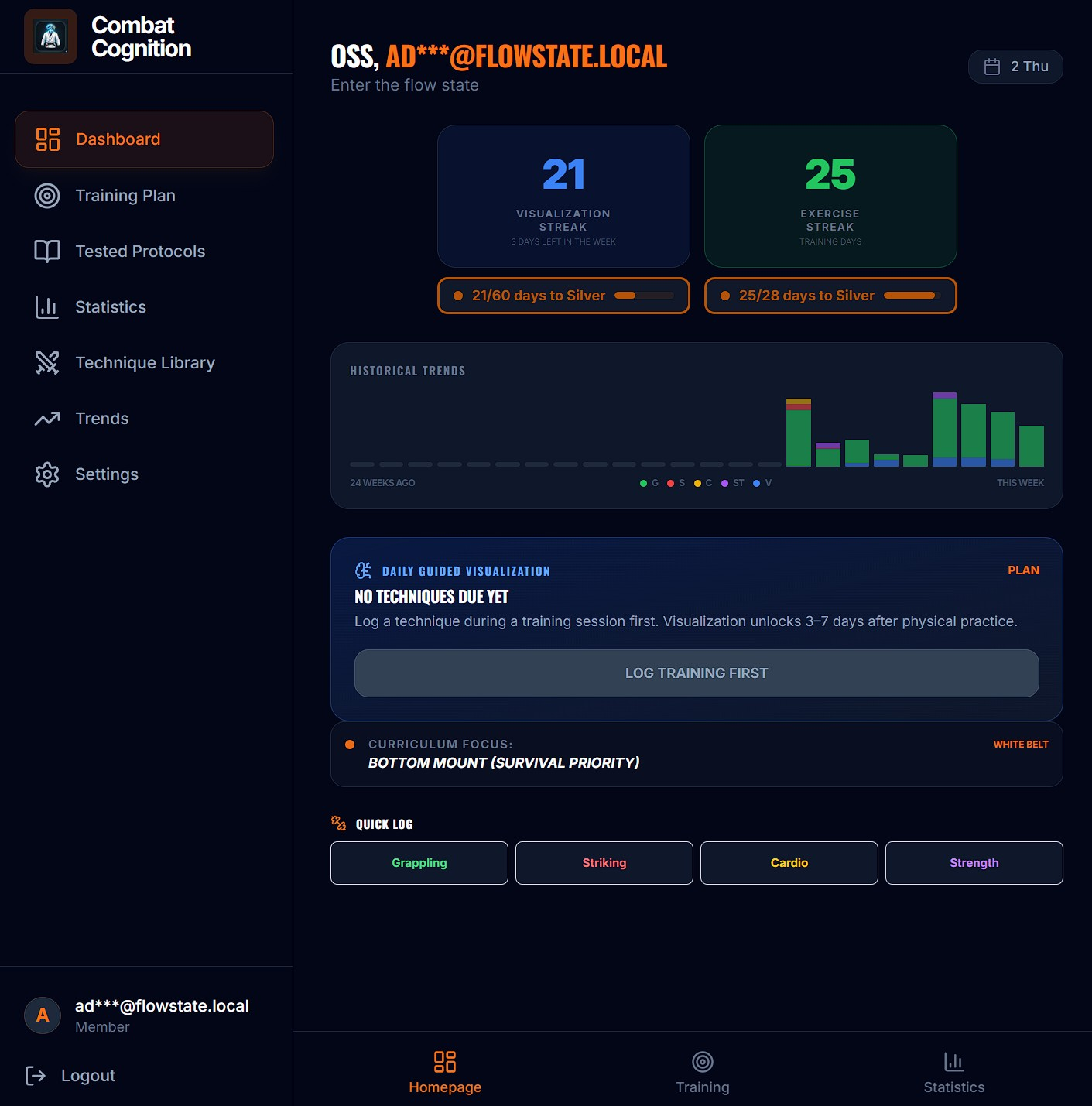Select the Homepage tab
Viewport: 1092px width, 1106px height.
pyautogui.click(x=445, y=1072)
